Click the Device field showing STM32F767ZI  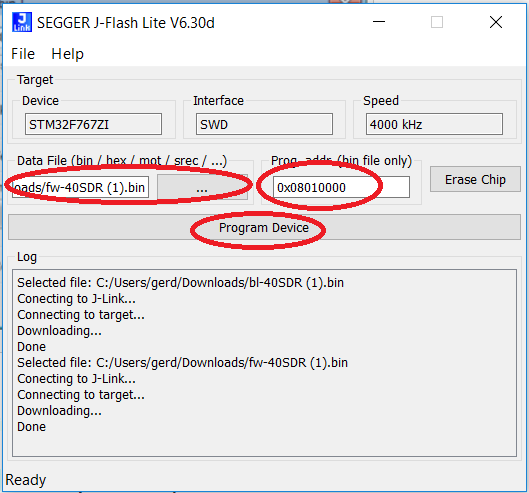[93, 125]
